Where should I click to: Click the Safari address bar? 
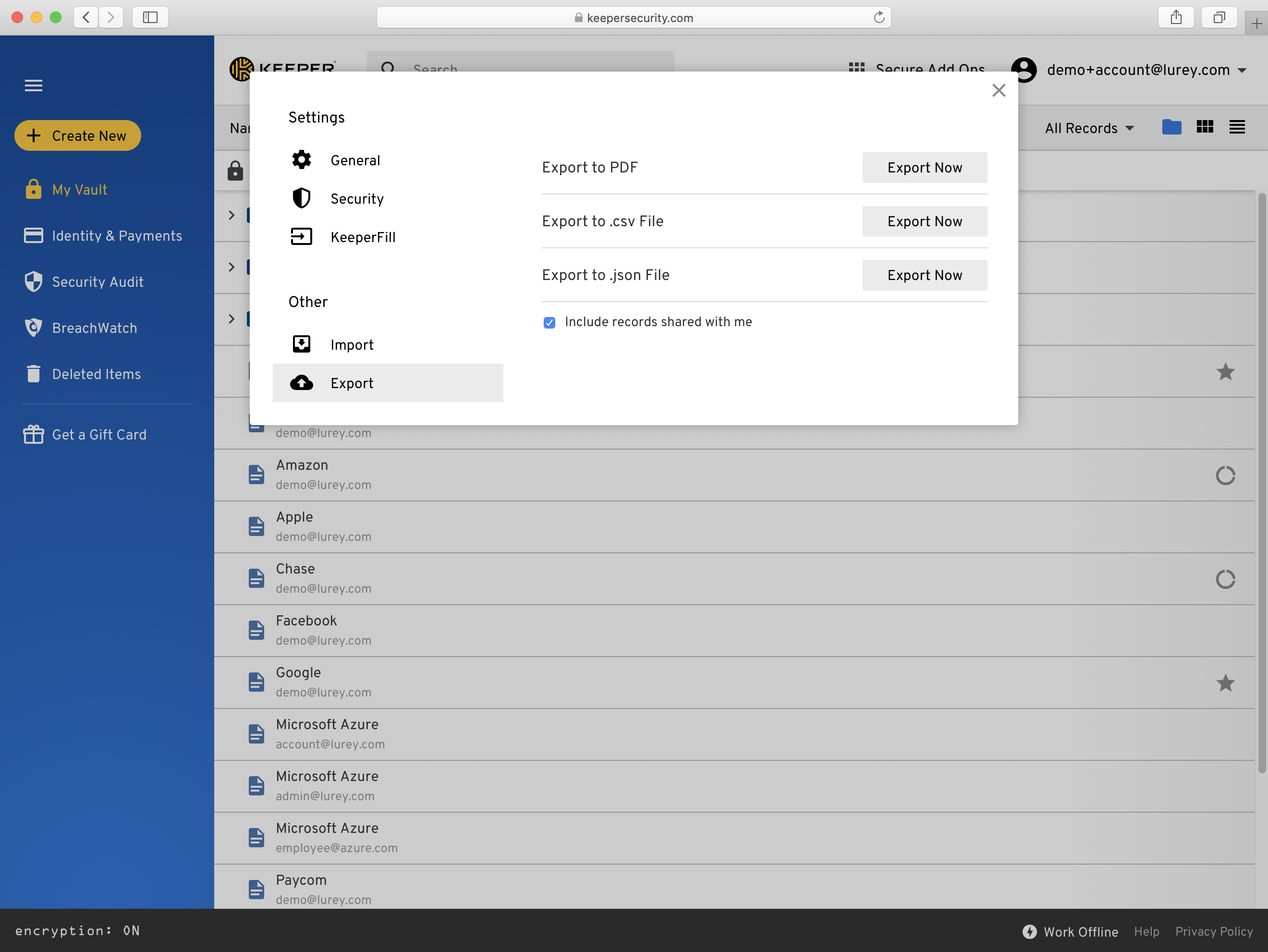coord(634,17)
